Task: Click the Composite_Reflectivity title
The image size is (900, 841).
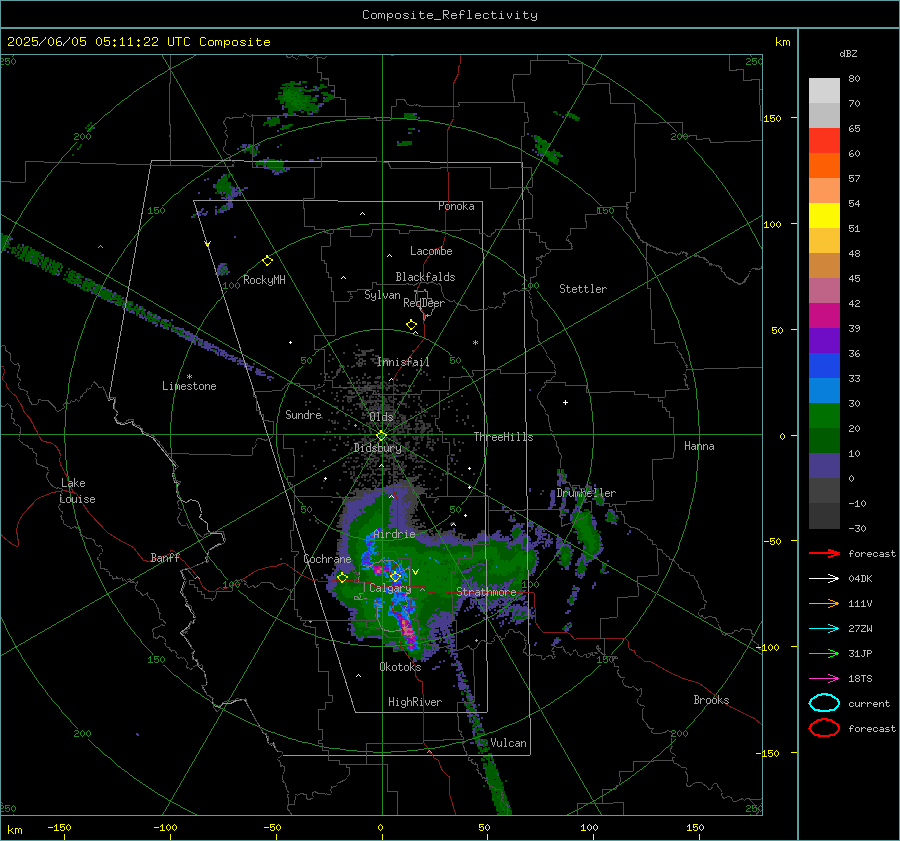Action: coord(450,15)
